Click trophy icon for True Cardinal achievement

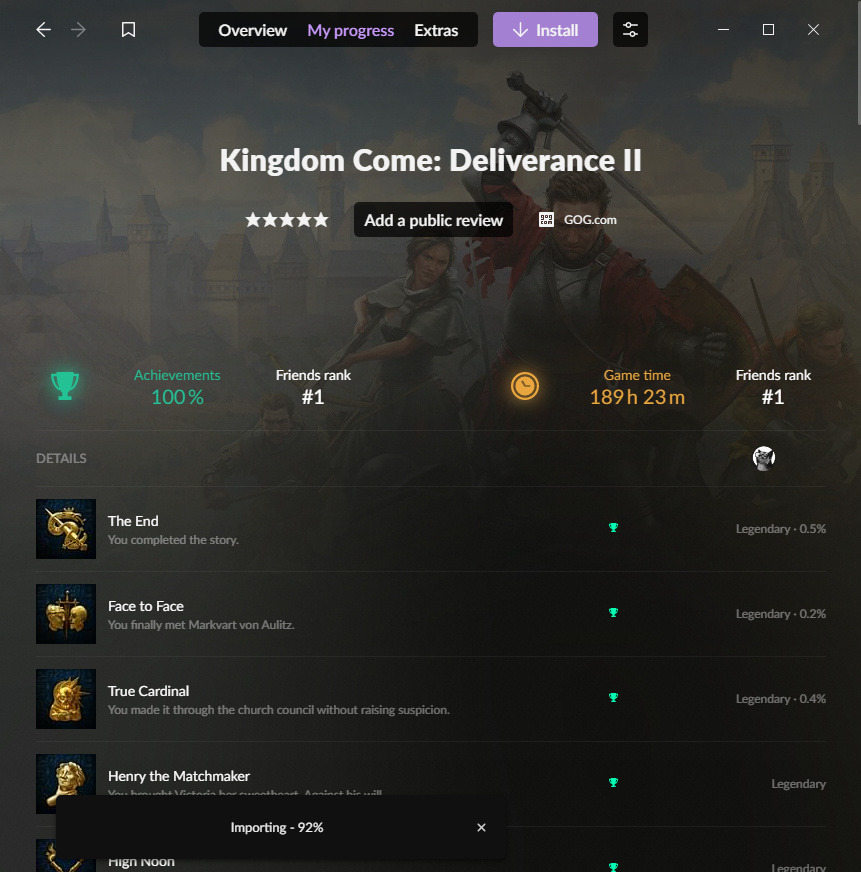point(613,698)
